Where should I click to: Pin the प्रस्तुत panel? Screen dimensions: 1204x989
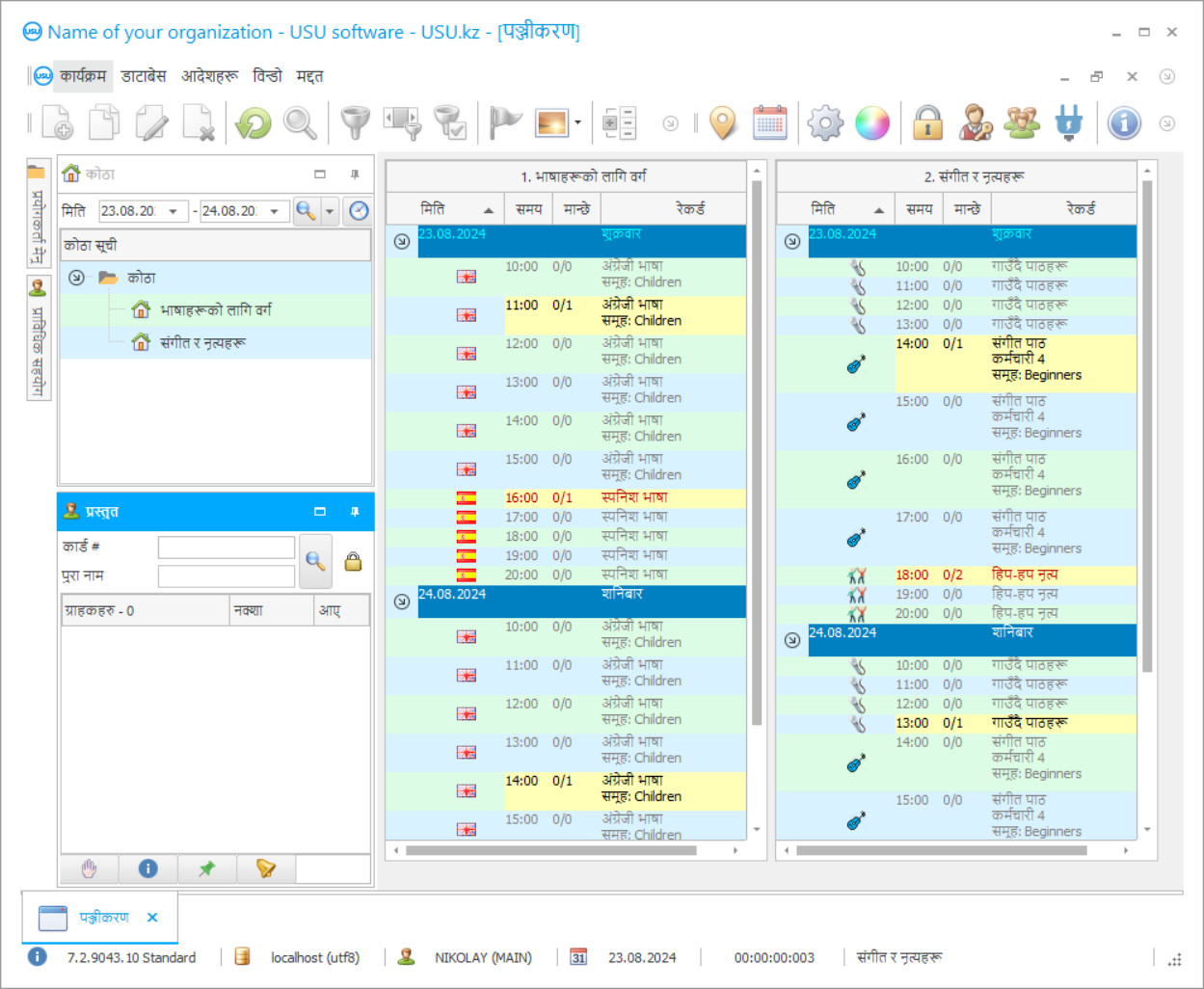[x=355, y=512]
